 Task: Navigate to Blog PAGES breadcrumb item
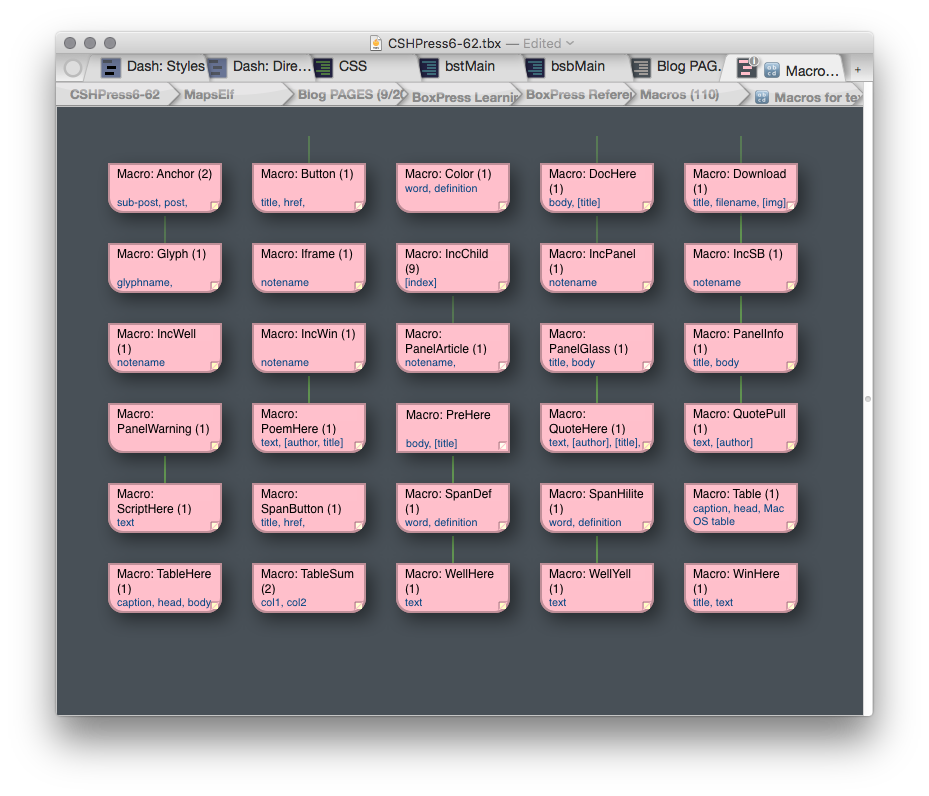tap(351, 95)
